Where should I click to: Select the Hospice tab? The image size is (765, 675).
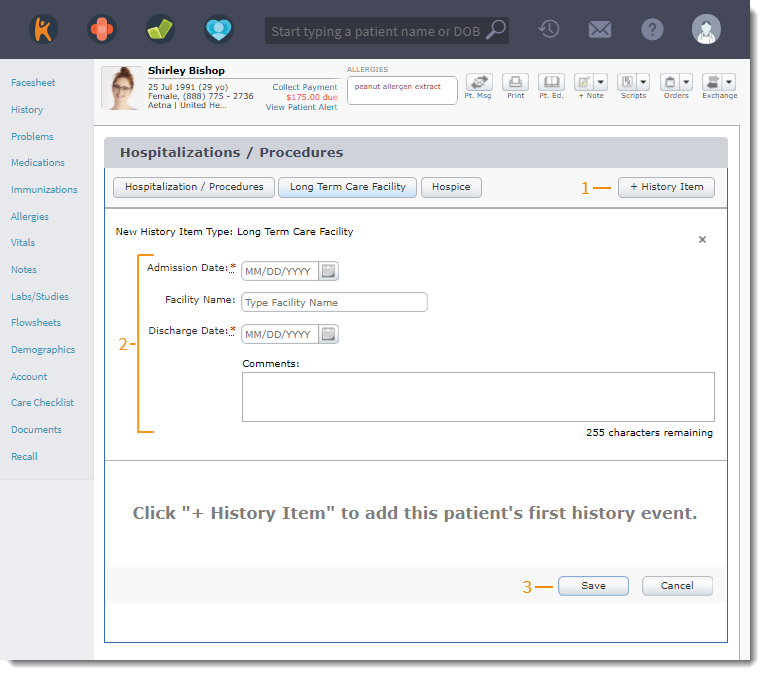pos(451,187)
